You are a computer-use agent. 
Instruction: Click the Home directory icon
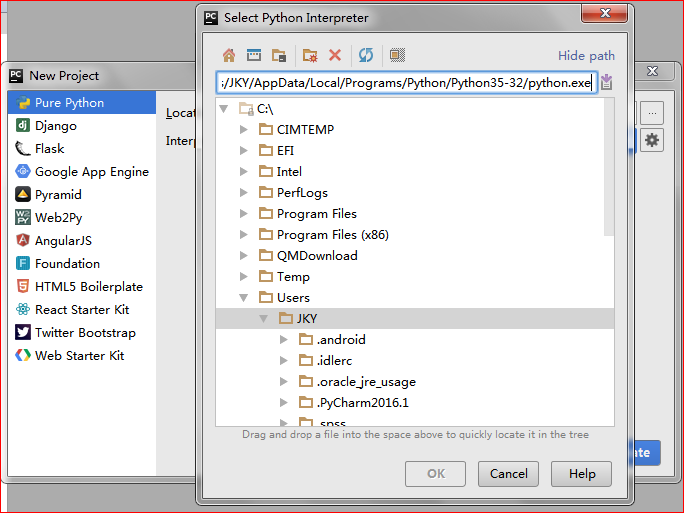pos(229,55)
